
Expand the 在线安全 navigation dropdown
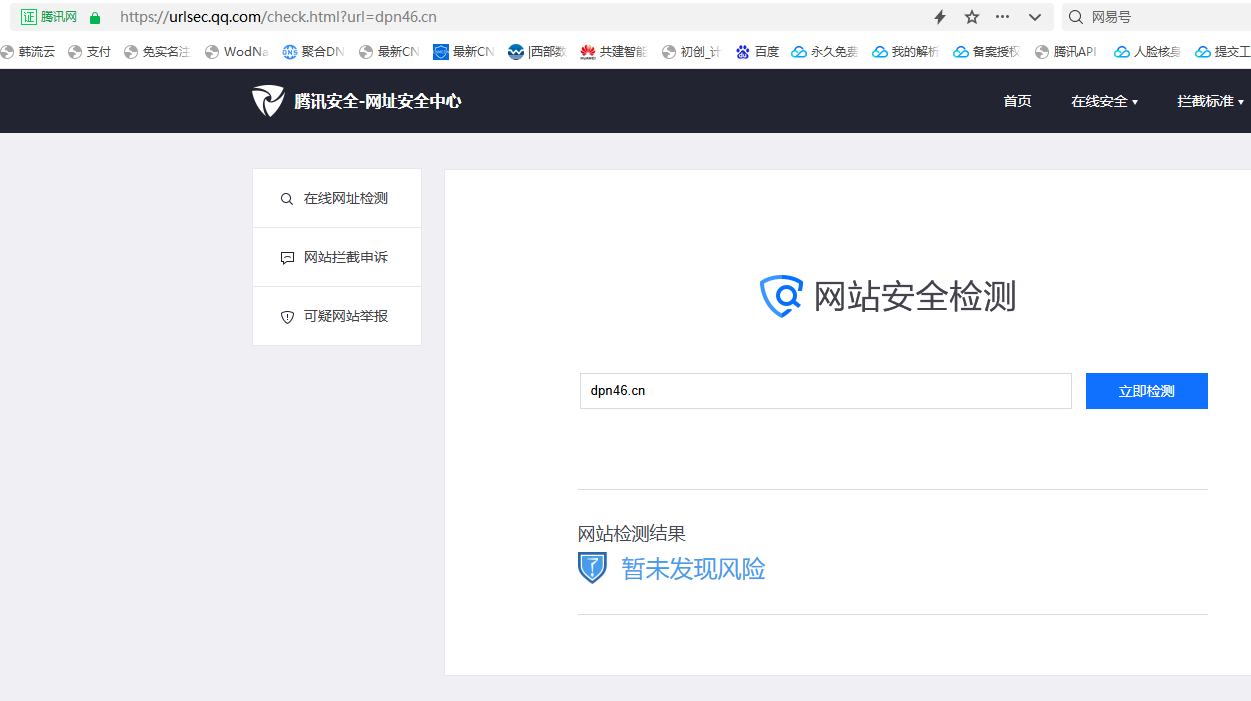(1105, 101)
